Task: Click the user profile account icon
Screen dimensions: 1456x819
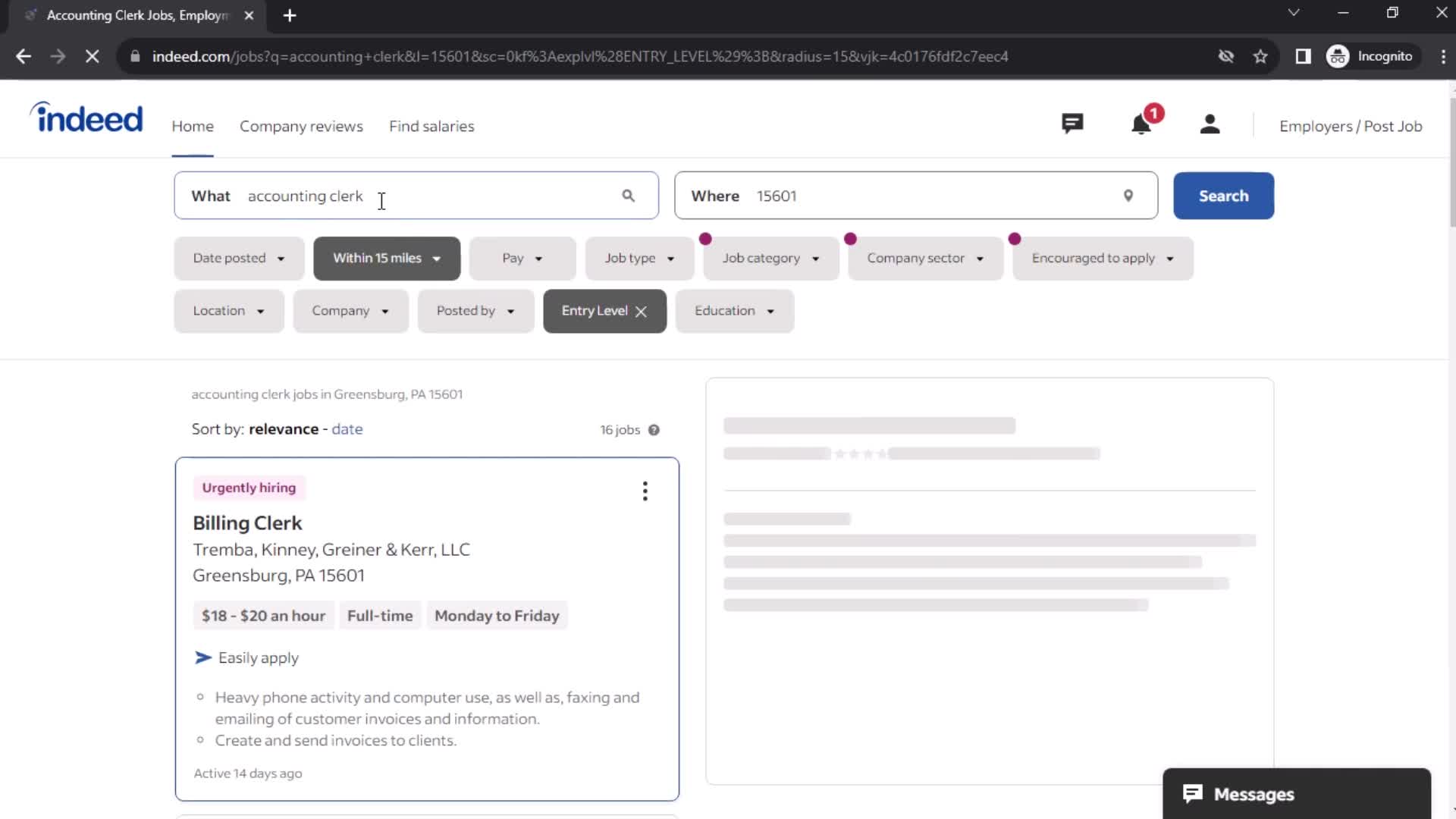Action: [1209, 125]
